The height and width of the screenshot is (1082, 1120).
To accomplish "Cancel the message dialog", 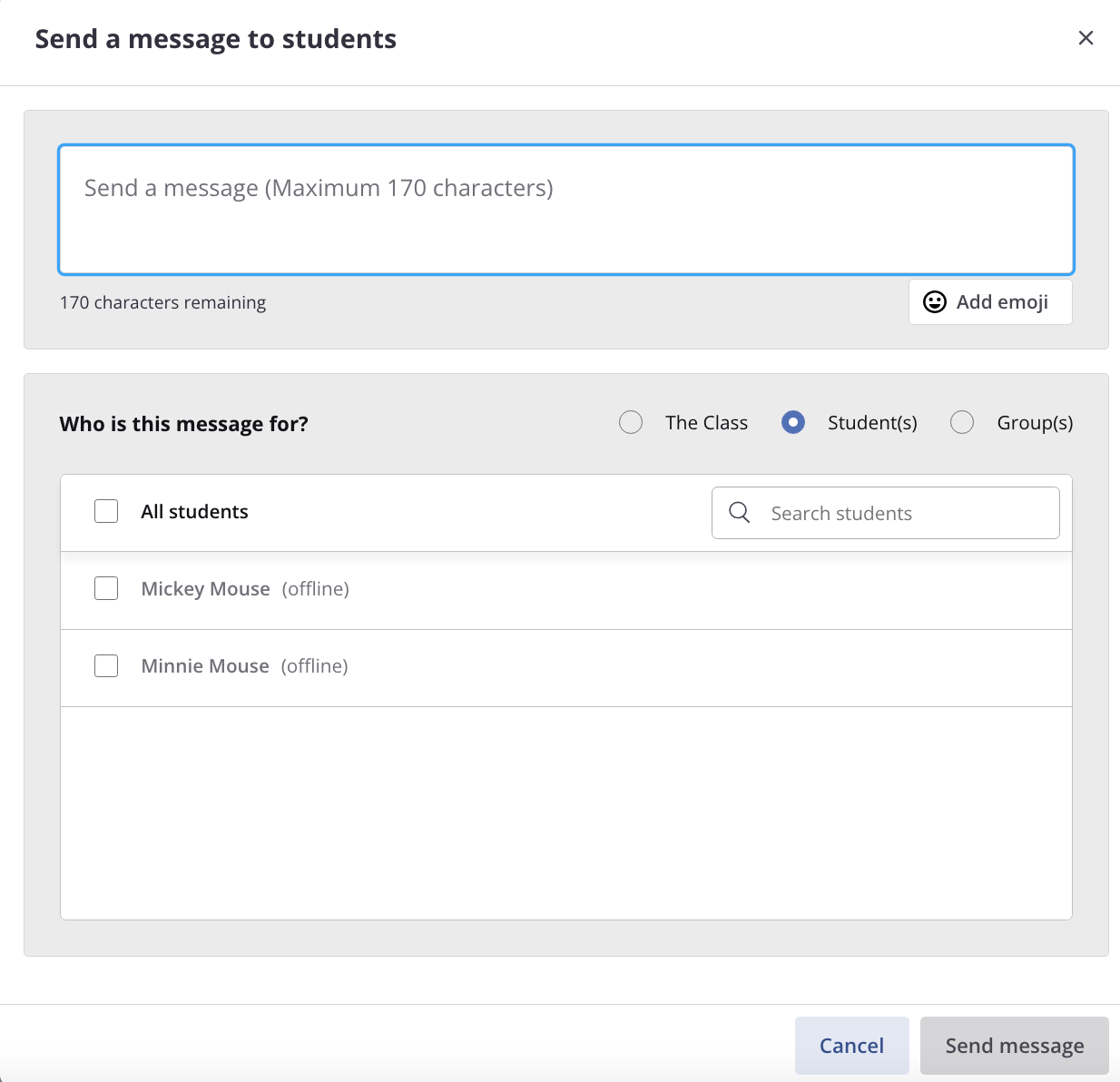I will (851, 1046).
